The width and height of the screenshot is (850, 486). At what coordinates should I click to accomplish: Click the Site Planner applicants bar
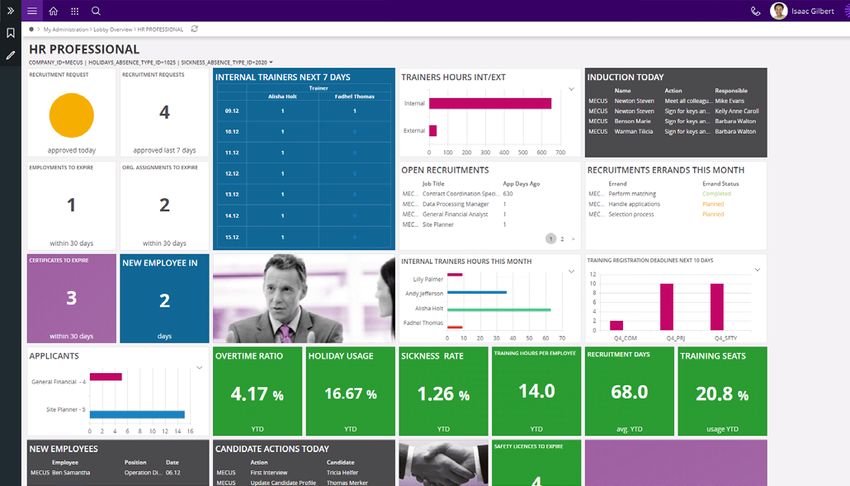tap(137, 414)
